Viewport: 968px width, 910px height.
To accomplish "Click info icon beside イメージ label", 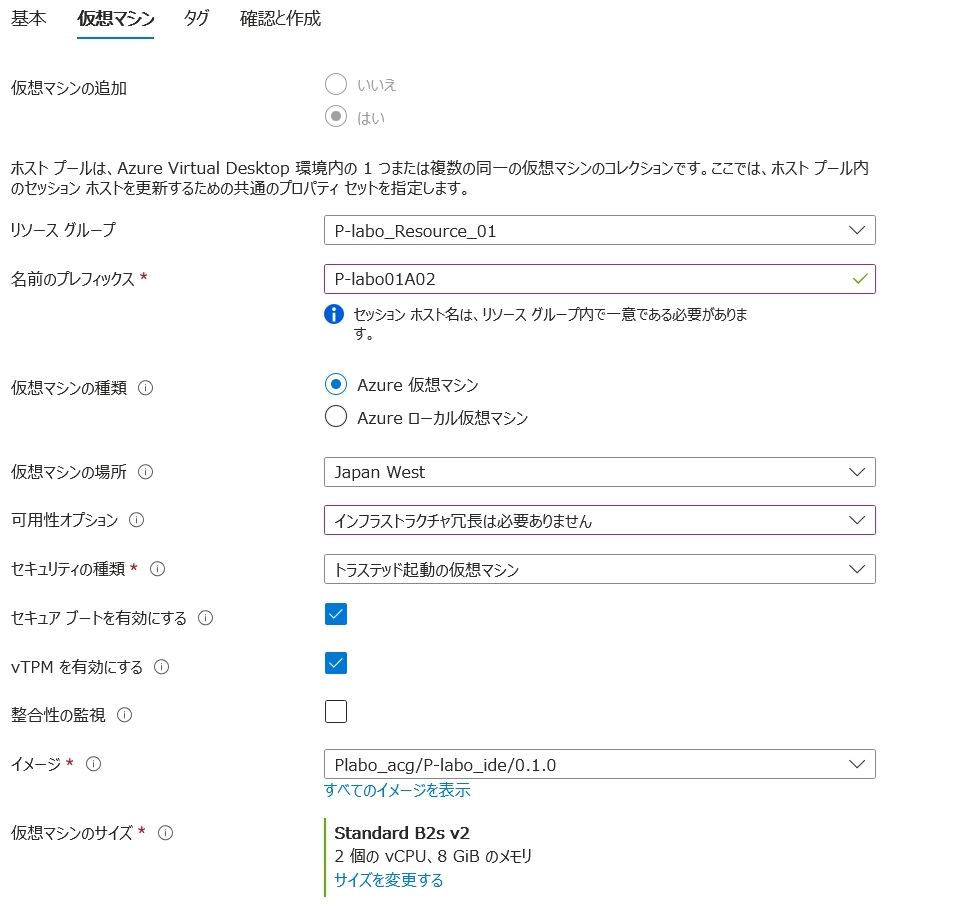I will 94,764.
